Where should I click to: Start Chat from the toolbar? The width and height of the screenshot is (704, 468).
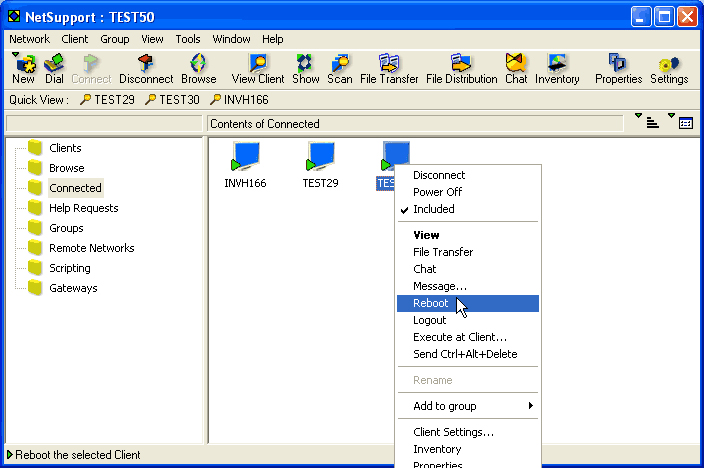(x=516, y=68)
